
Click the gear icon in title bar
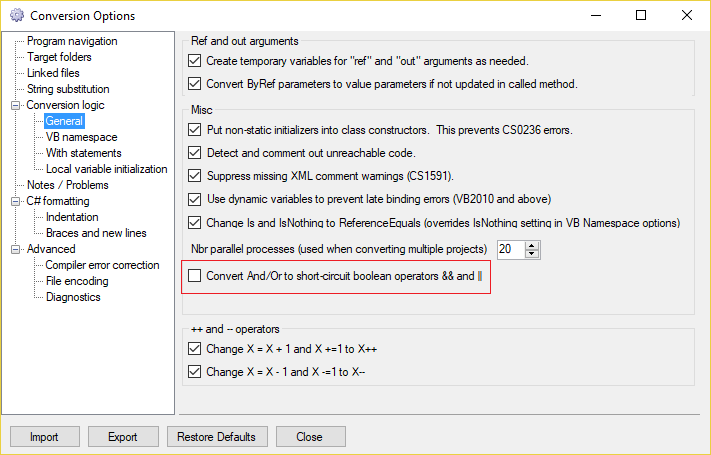pos(17,15)
